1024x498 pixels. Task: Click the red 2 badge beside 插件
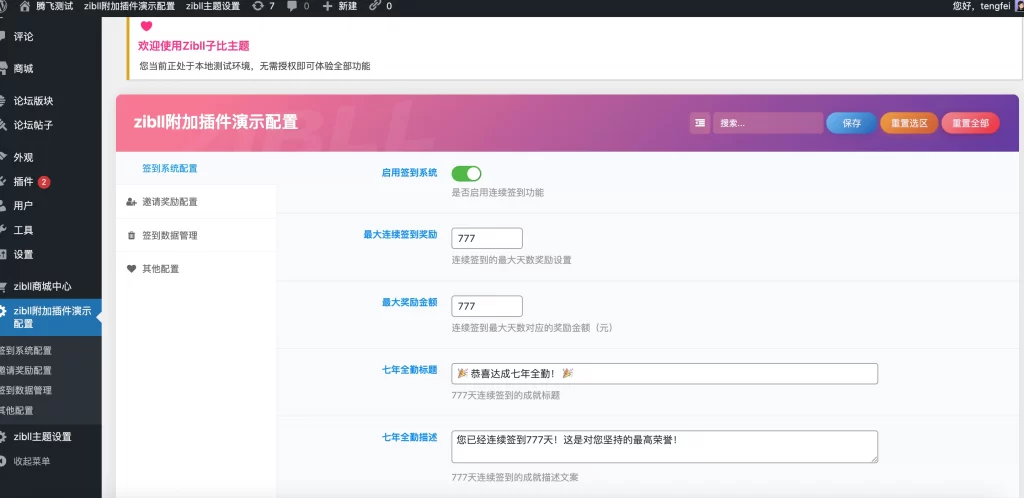44,181
